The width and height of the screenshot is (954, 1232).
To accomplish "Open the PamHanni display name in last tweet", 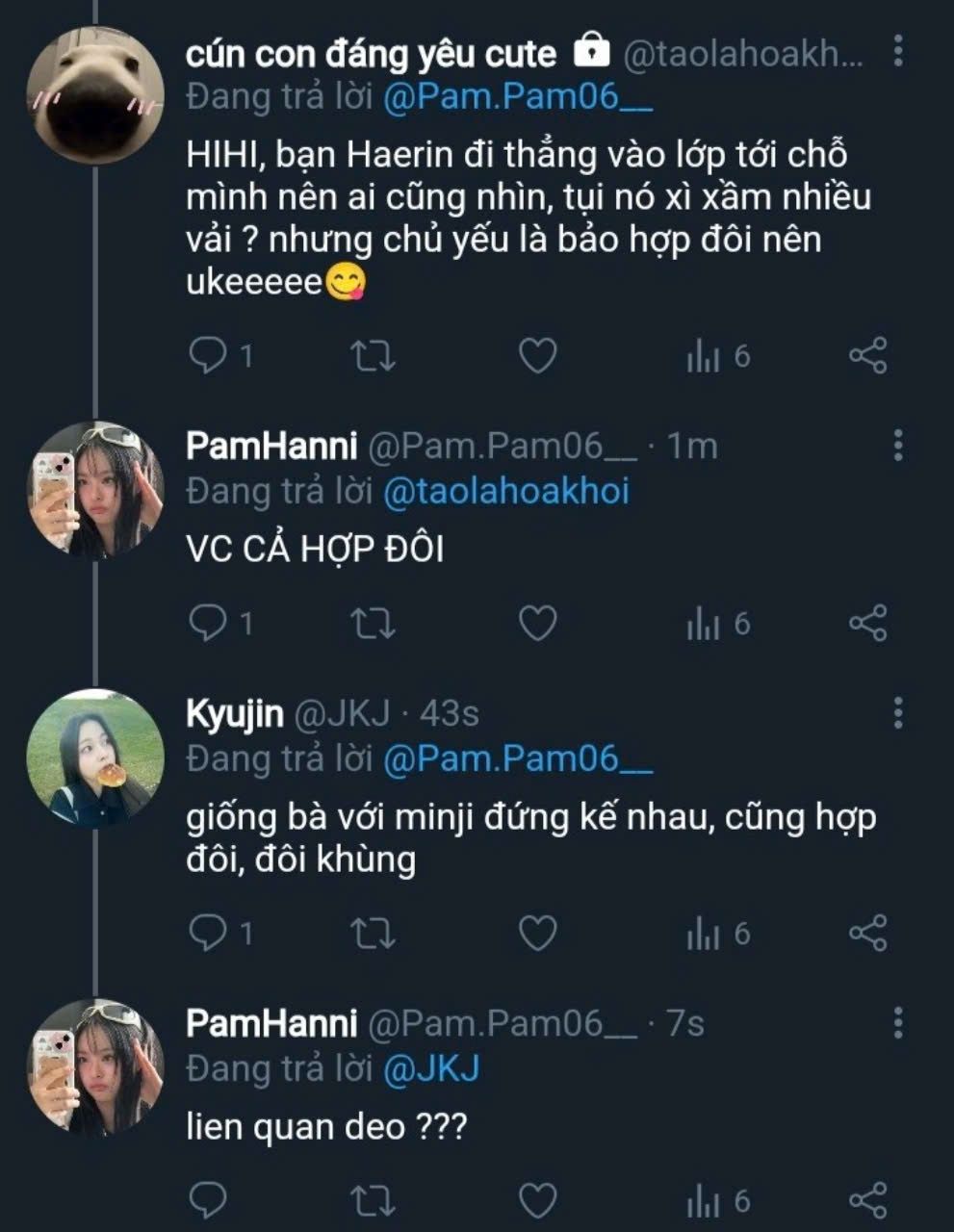I will click(x=271, y=1023).
